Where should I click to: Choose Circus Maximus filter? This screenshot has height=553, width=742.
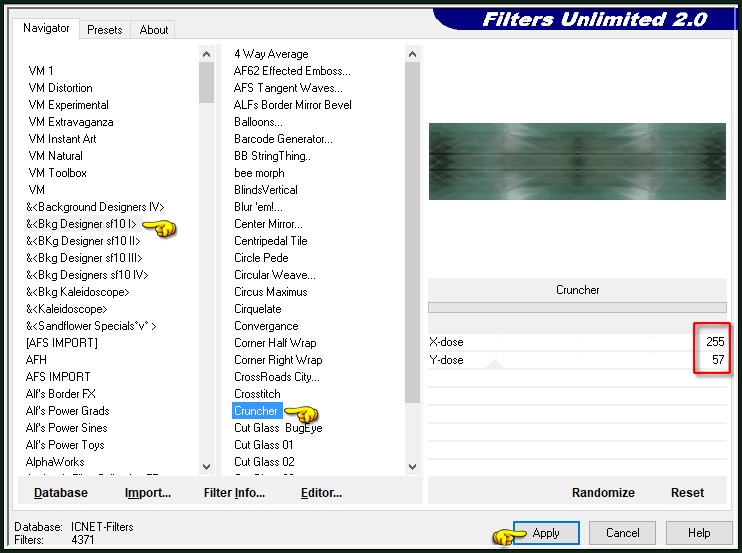[x=271, y=292]
